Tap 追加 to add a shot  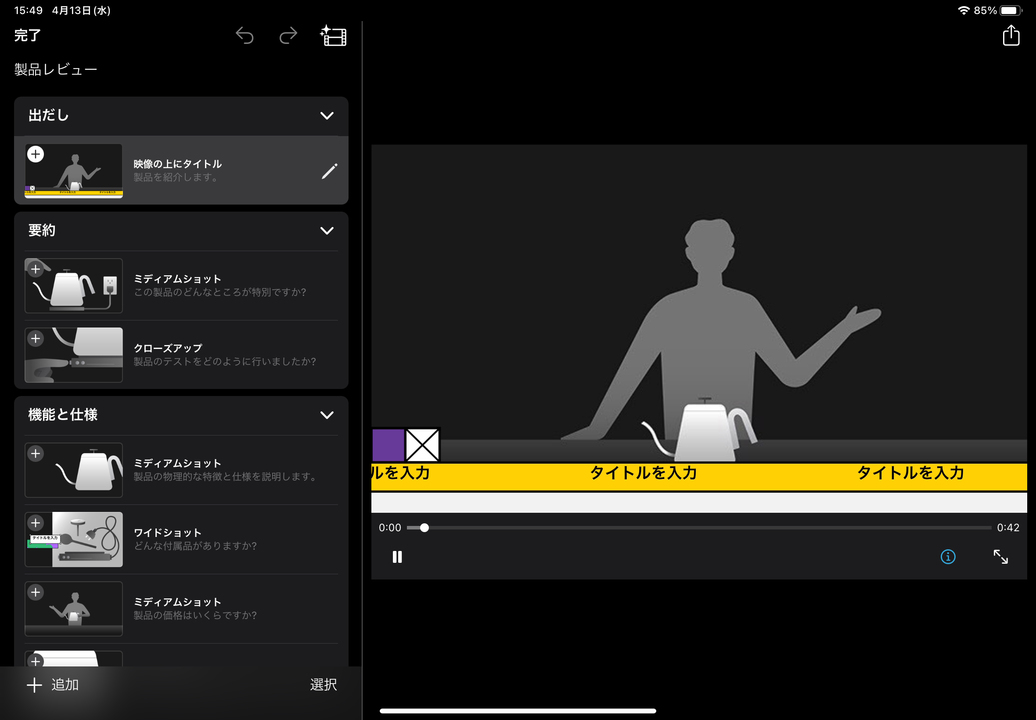click(53, 685)
